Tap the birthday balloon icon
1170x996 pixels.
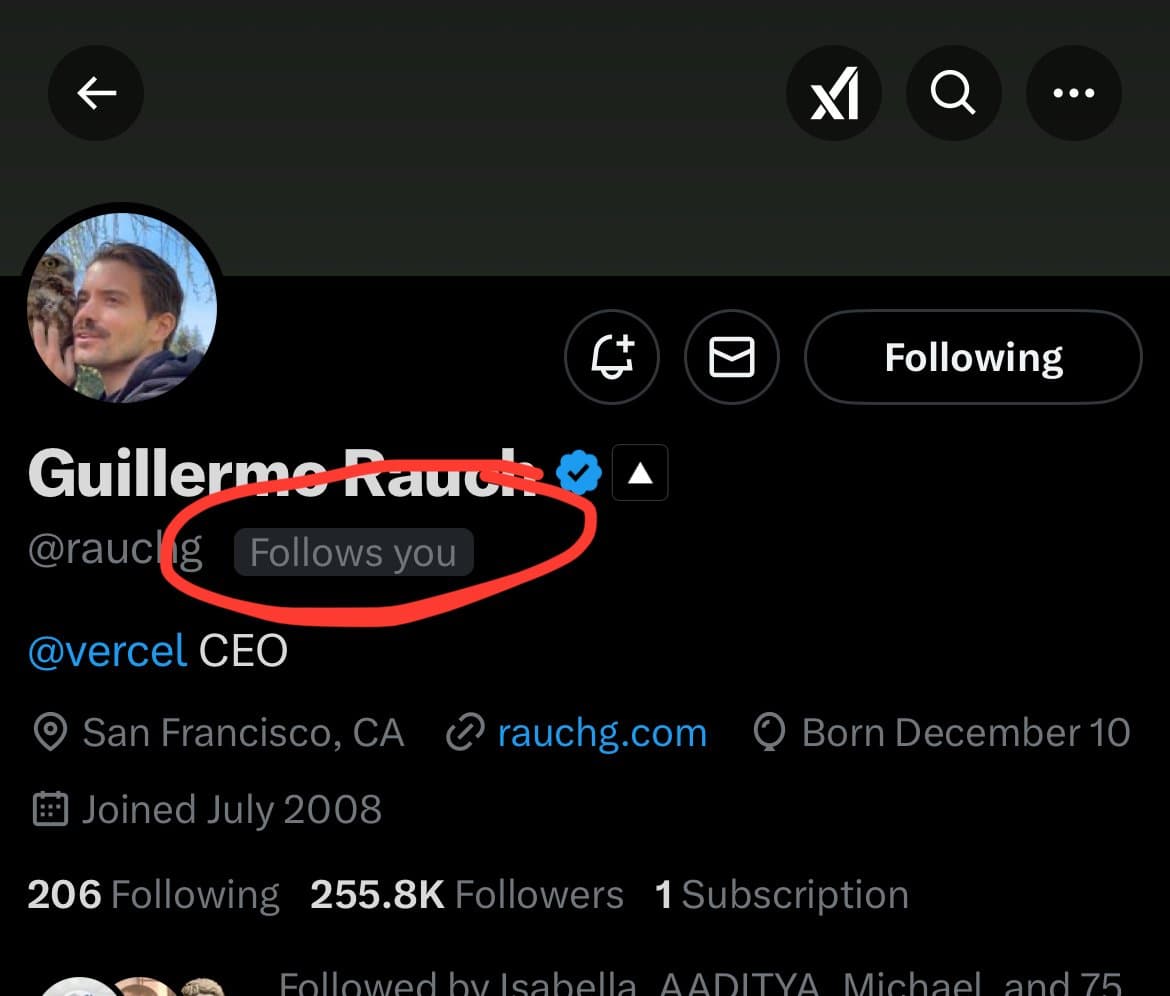coord(768,733)
